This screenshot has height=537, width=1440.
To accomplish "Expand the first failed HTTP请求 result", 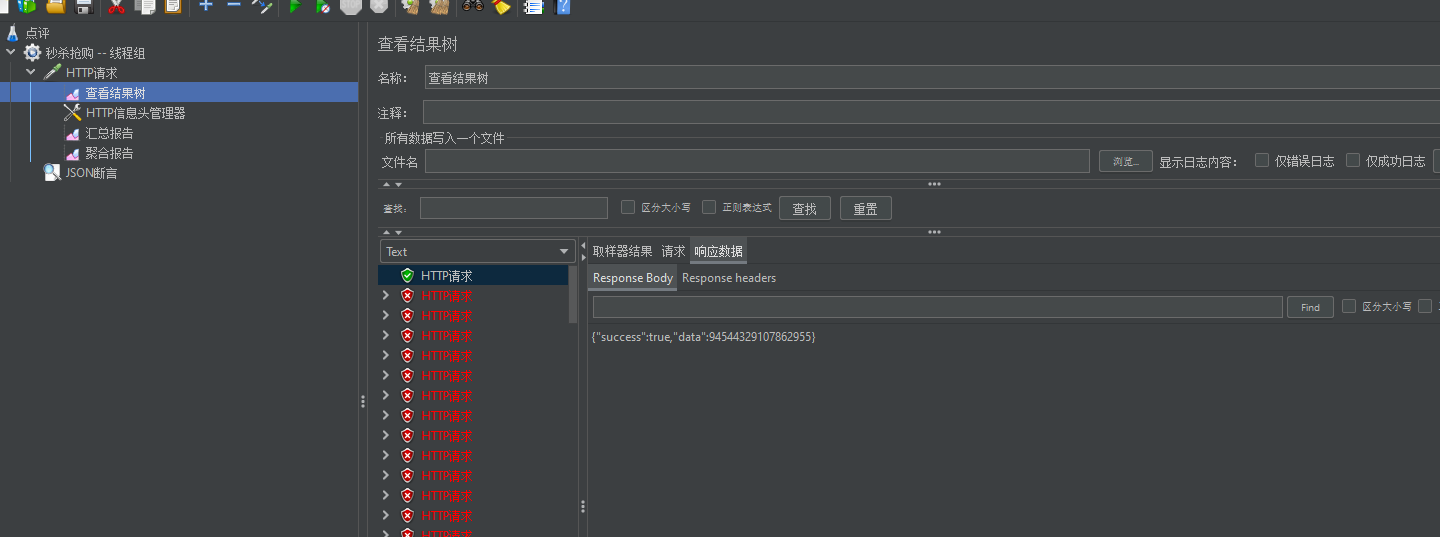I will (x=386, y=296).
